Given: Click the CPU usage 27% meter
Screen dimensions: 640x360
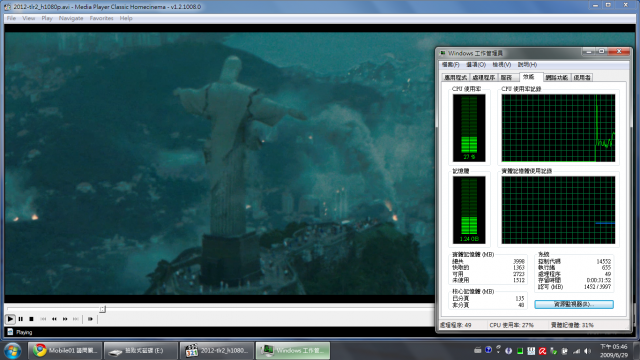Looking at the screenshot, I should pos(469,128).
